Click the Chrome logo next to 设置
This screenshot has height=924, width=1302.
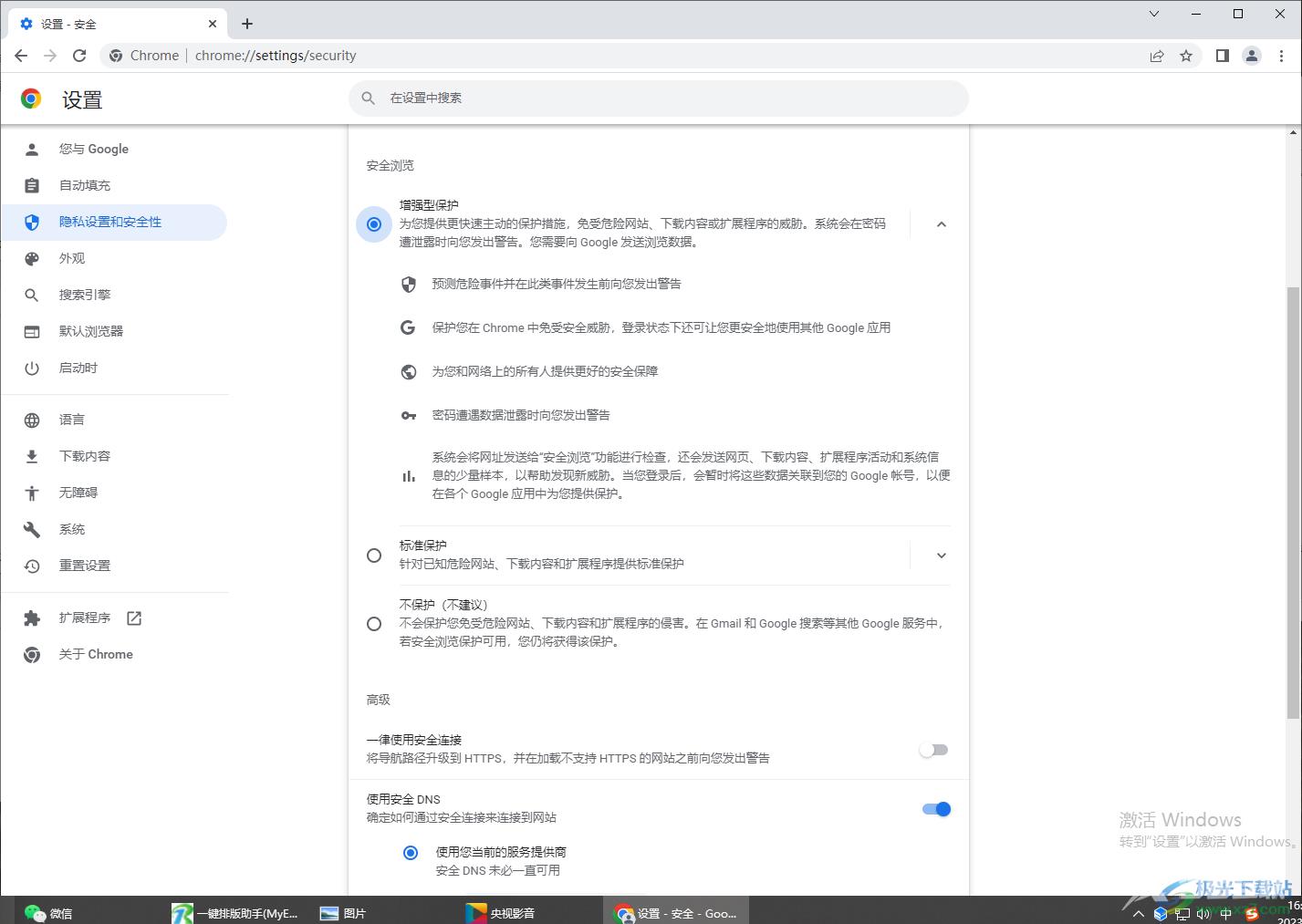click(x=31, y=99)
